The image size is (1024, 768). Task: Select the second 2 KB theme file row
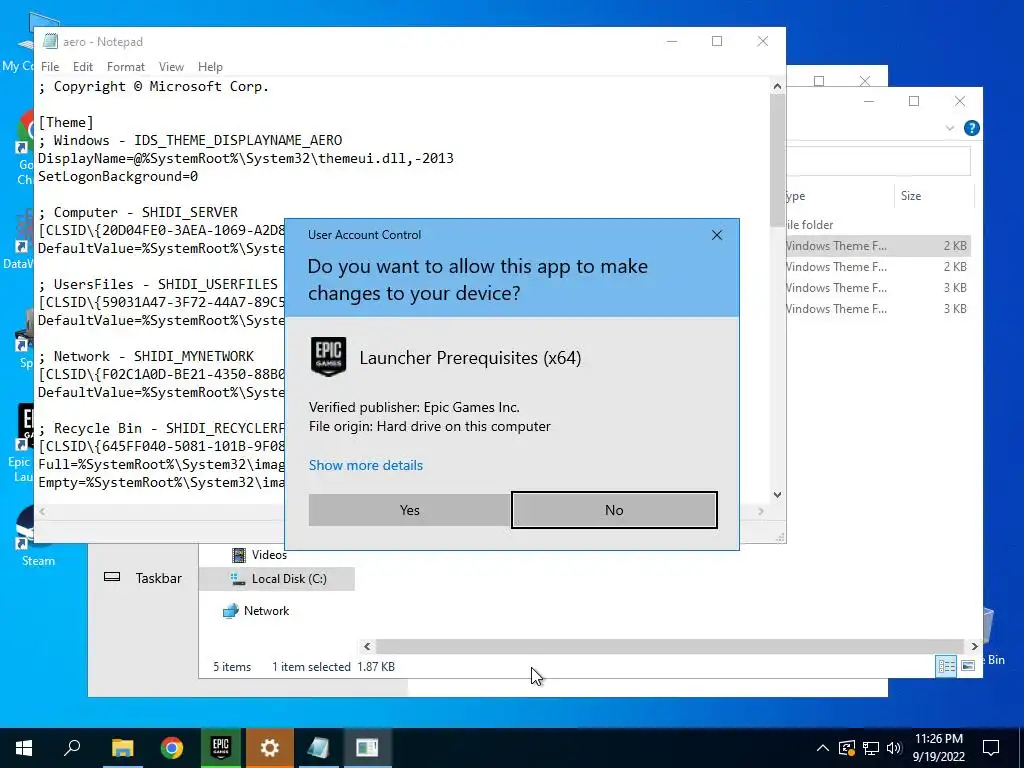[878, 266]
